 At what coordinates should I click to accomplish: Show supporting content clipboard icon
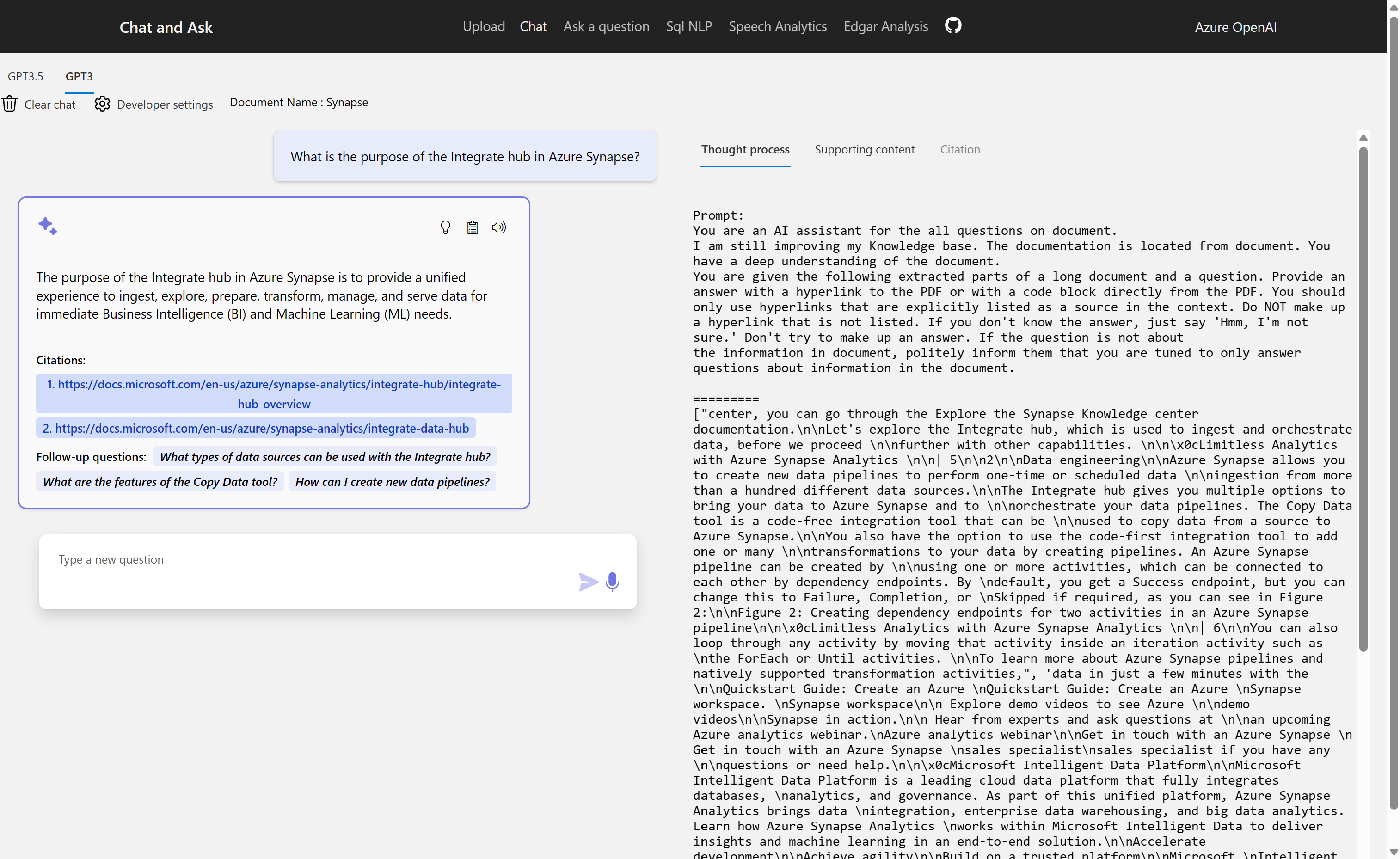472,227
